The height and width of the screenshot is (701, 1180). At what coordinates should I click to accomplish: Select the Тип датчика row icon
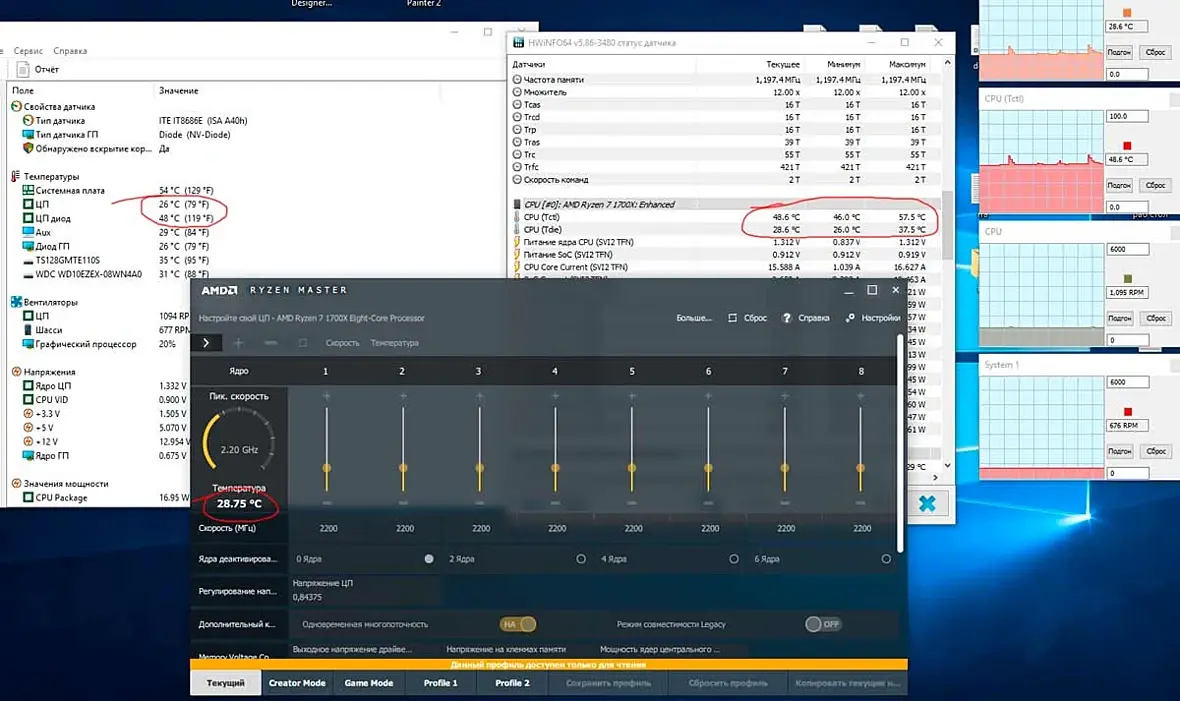click(x=28, y=120)
